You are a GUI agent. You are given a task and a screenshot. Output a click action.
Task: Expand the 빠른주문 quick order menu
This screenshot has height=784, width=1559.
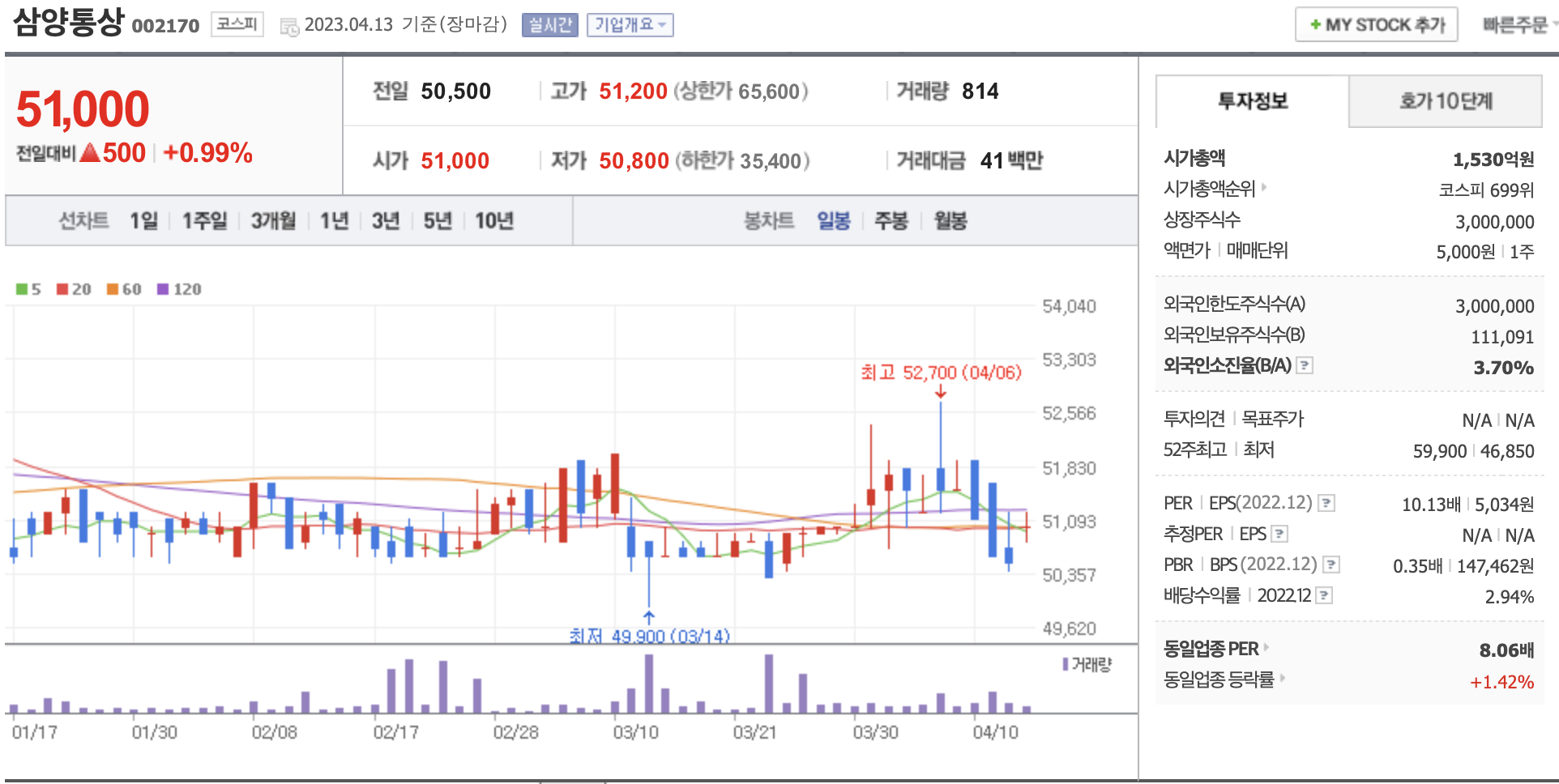1518,25
